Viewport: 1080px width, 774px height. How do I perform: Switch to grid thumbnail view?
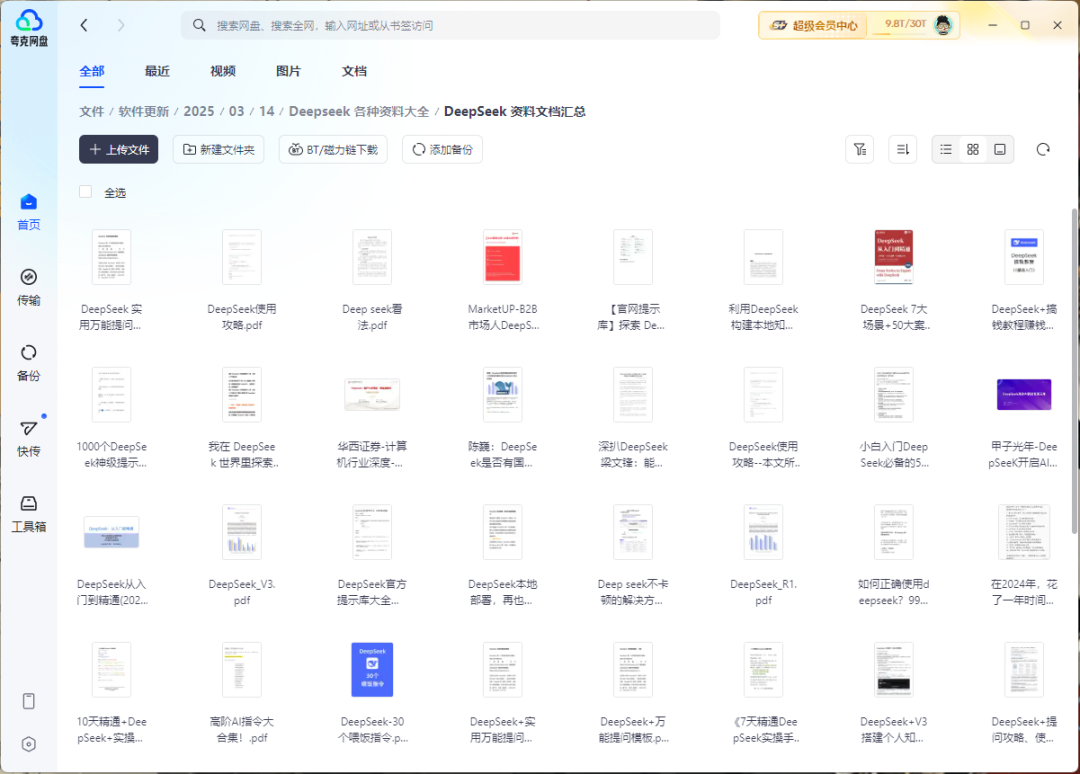pyautogui.click(x=973, y=149)
